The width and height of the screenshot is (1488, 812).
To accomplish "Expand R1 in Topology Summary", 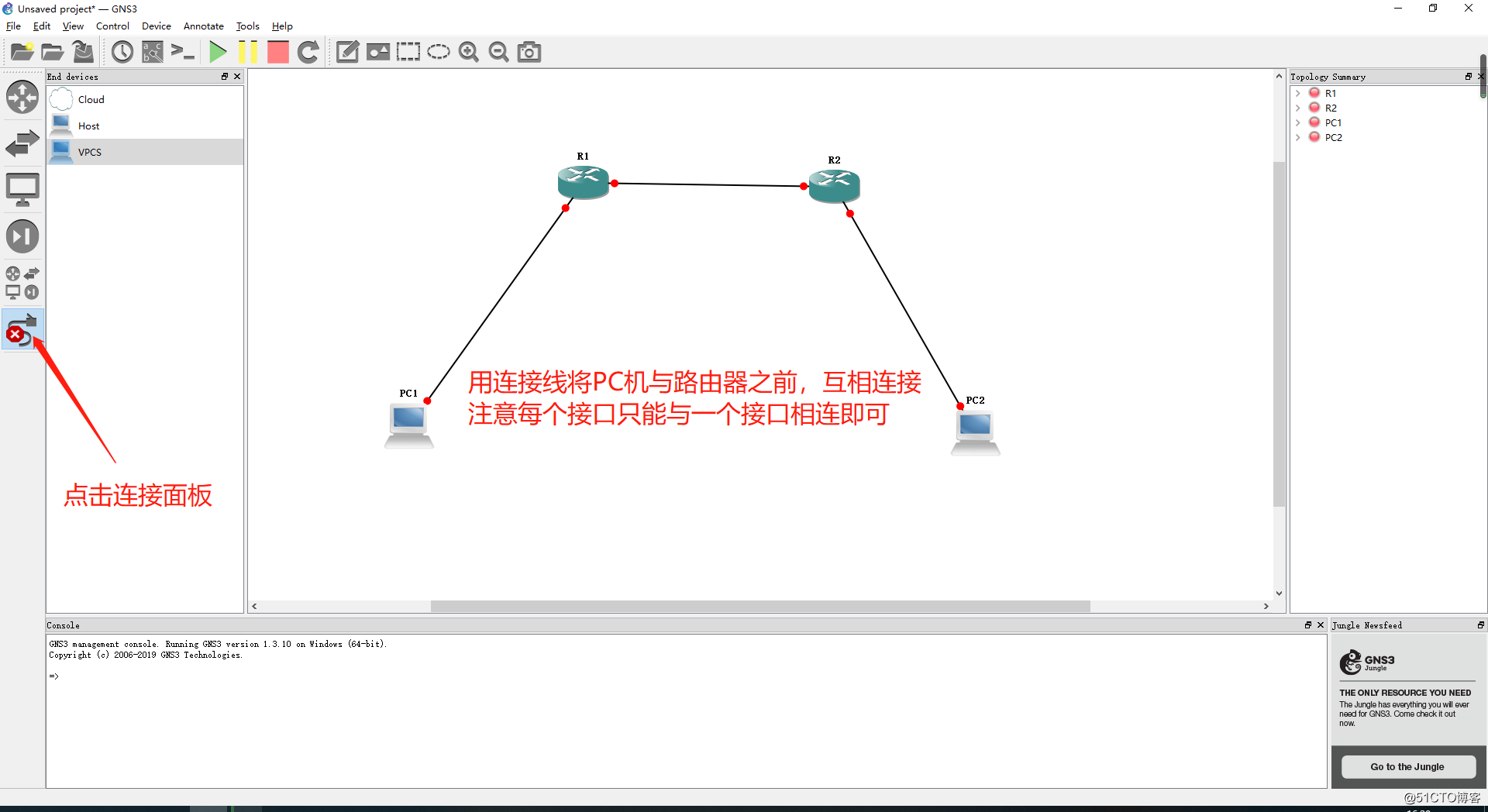I will [1298, 93].
